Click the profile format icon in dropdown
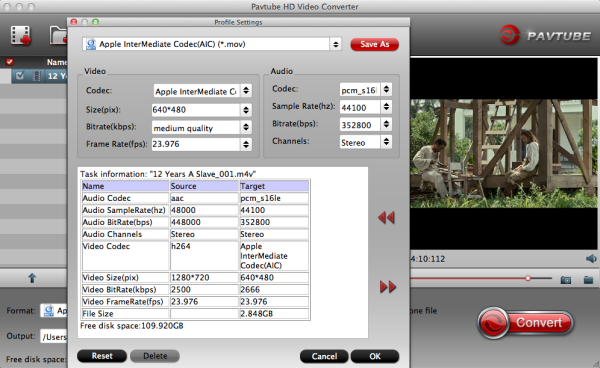 pos(91,44)
